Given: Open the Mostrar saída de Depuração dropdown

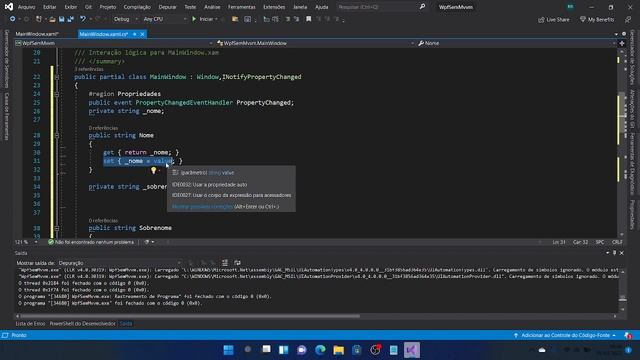Looking at the screenshot, I should (120, 263).
